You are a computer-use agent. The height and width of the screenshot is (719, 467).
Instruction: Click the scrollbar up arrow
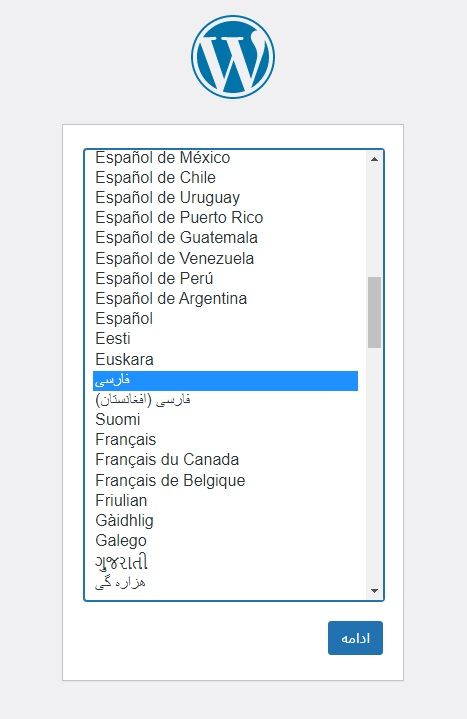374,159
